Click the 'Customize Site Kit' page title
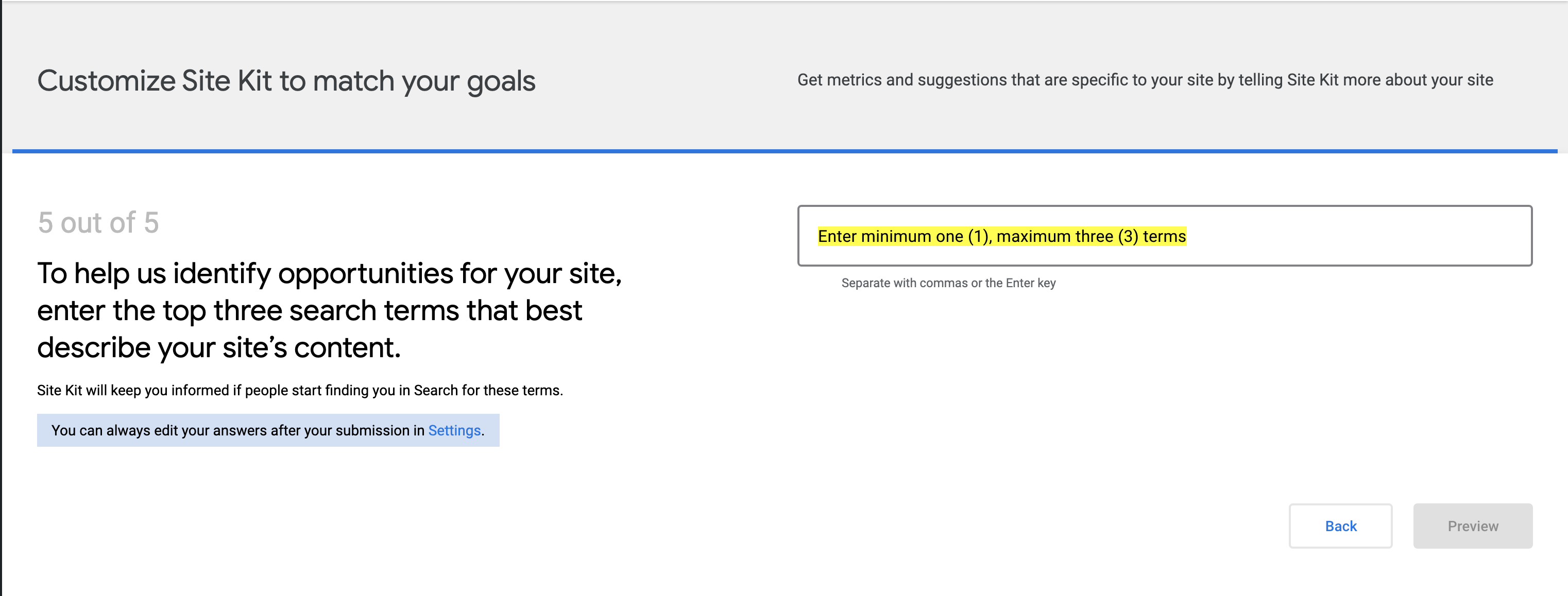 tap(287, 80)
